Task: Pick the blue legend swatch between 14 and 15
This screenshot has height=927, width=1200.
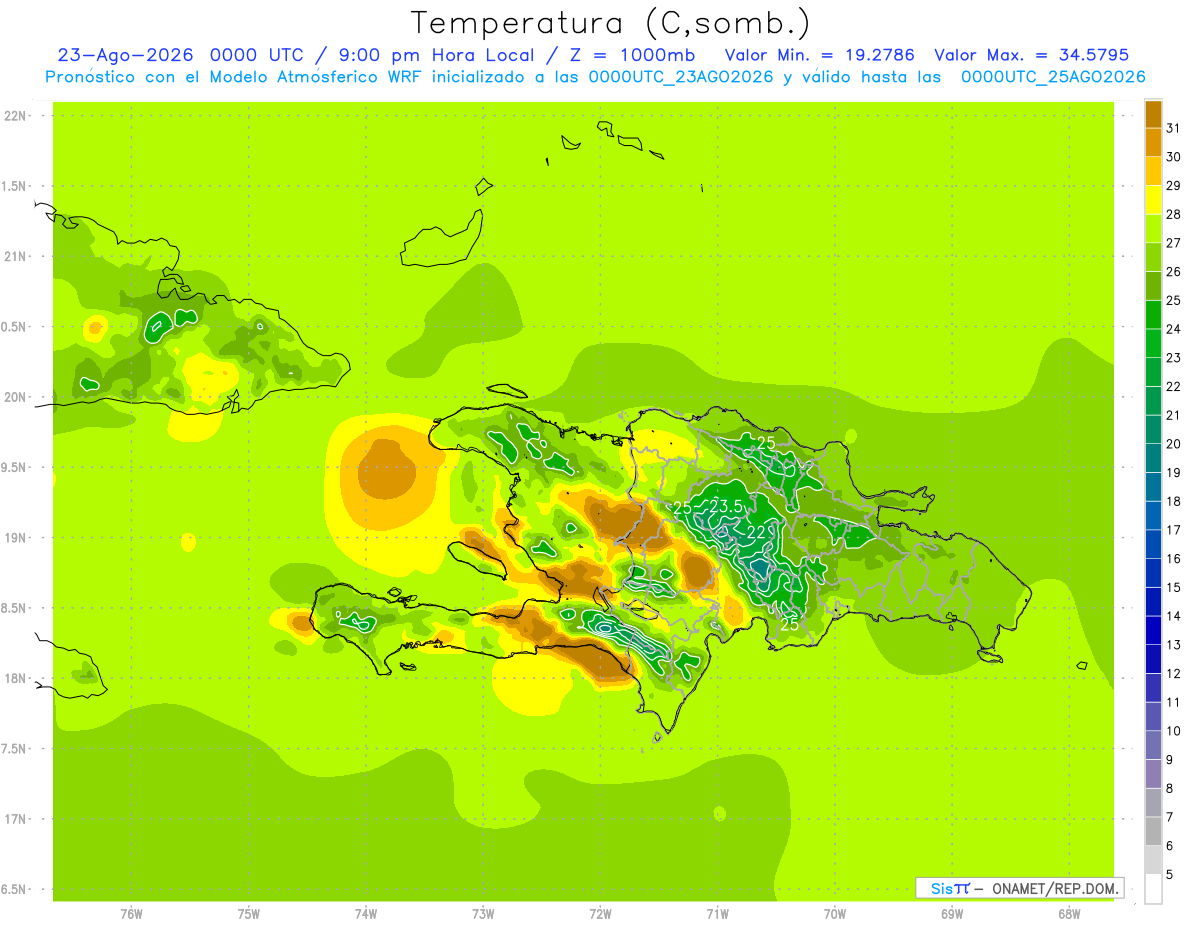Action: 1154,602
